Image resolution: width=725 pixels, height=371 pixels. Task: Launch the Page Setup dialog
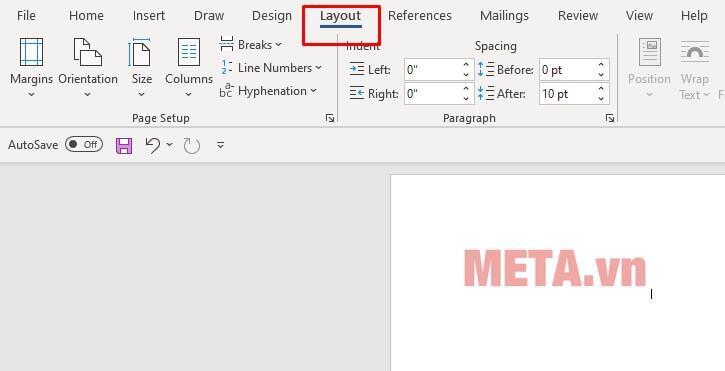point(330,118)
